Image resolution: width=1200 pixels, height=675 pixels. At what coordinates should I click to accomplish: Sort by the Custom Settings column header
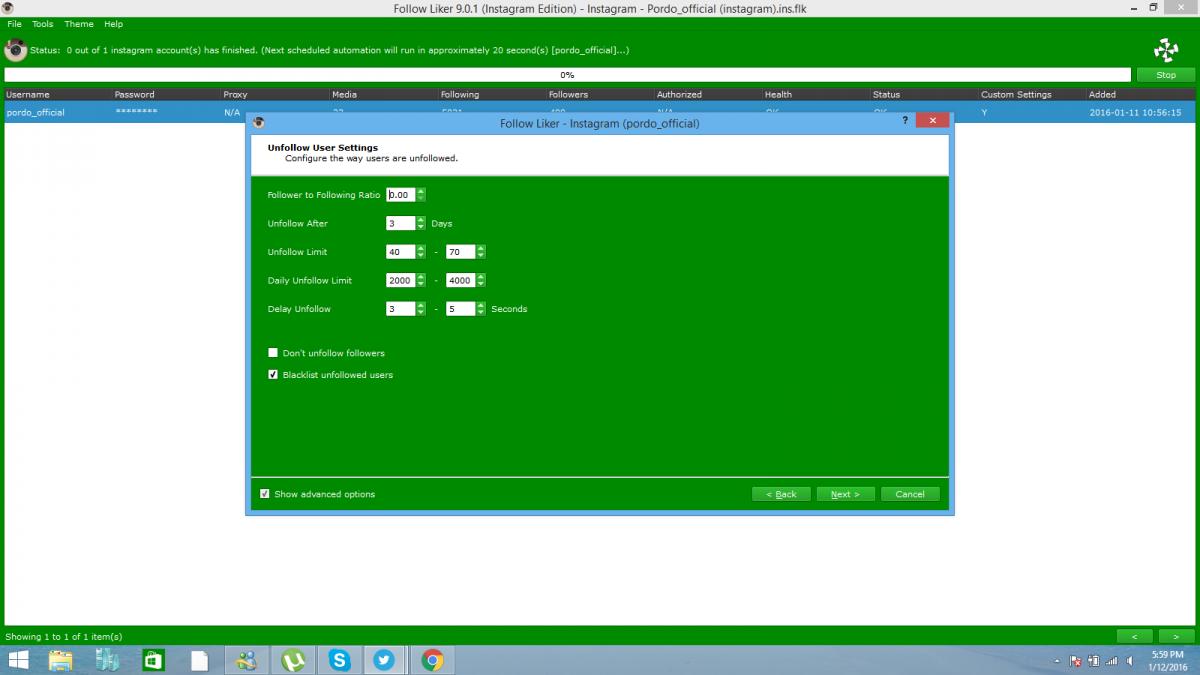coord(1031,94)
